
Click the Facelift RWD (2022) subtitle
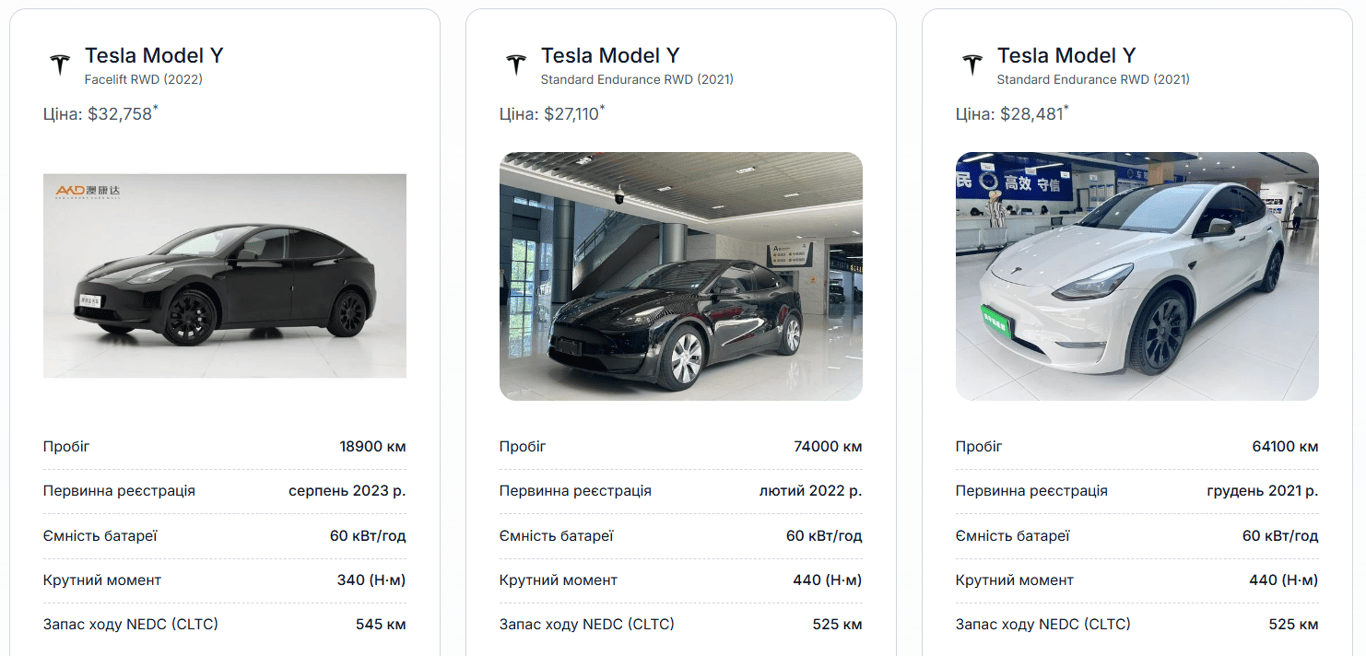coord(143,79)
